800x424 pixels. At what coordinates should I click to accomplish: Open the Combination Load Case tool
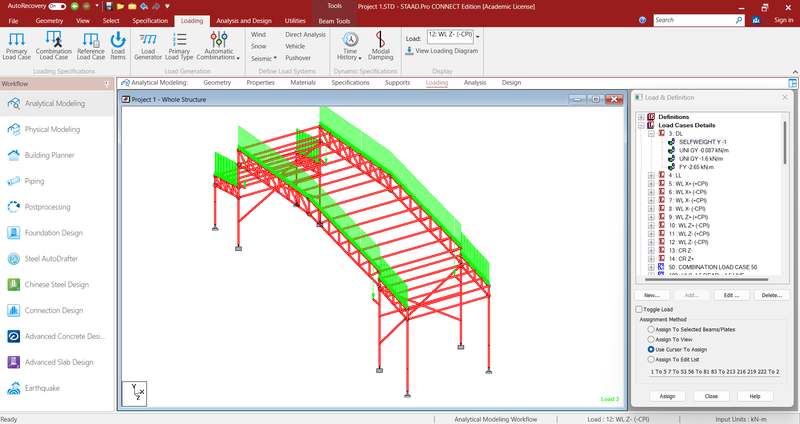tap(54, 45)
